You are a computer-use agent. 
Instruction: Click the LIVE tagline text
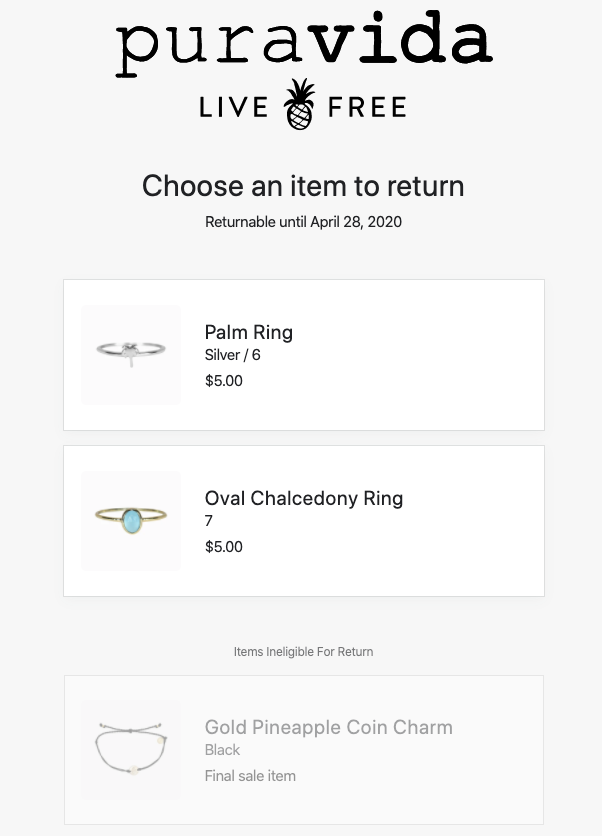[x=234, y=107]
